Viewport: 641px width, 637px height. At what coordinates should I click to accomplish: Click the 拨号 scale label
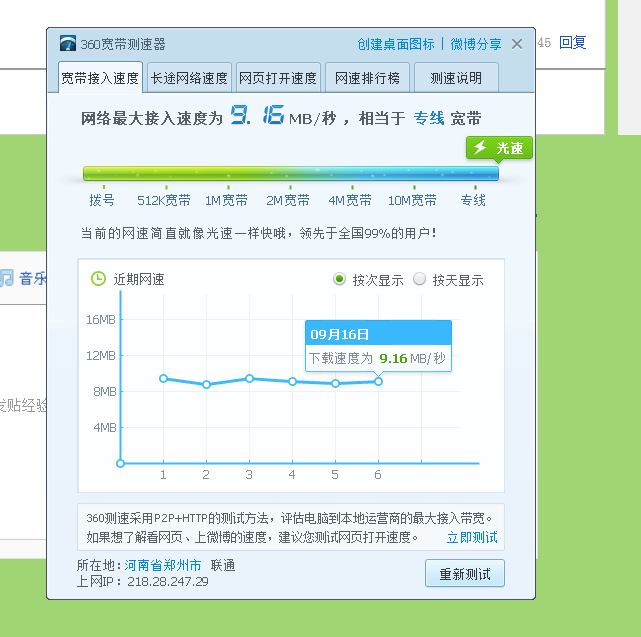coord(102,200)
